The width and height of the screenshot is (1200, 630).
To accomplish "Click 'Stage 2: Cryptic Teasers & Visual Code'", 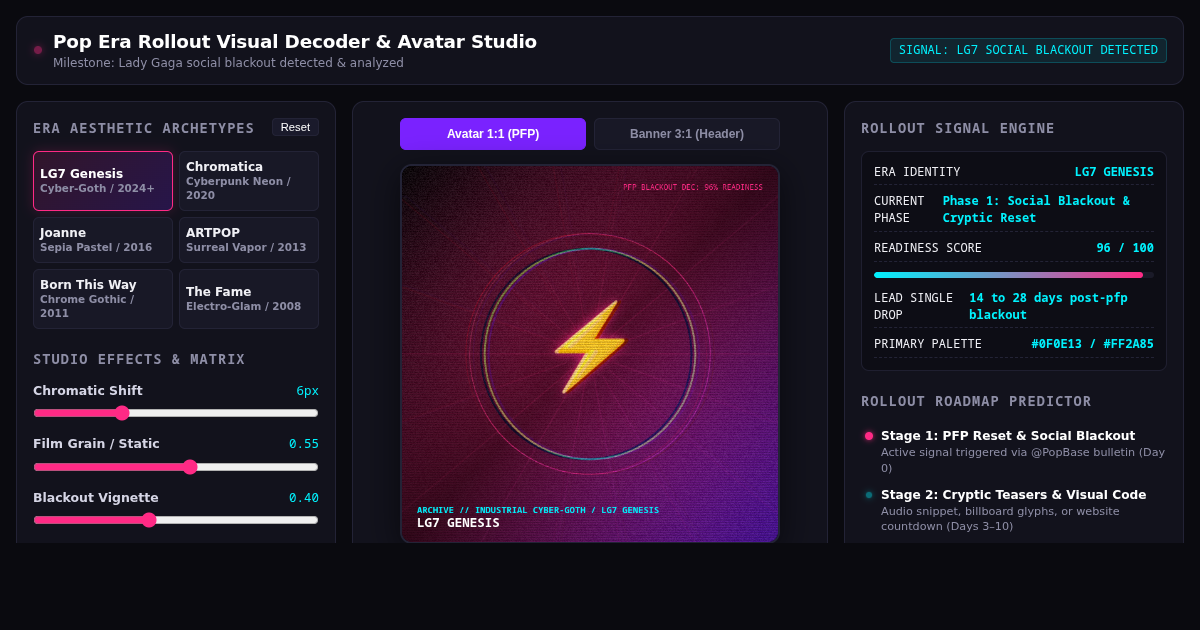I will pyautogui.click(x=1013, y=495).
